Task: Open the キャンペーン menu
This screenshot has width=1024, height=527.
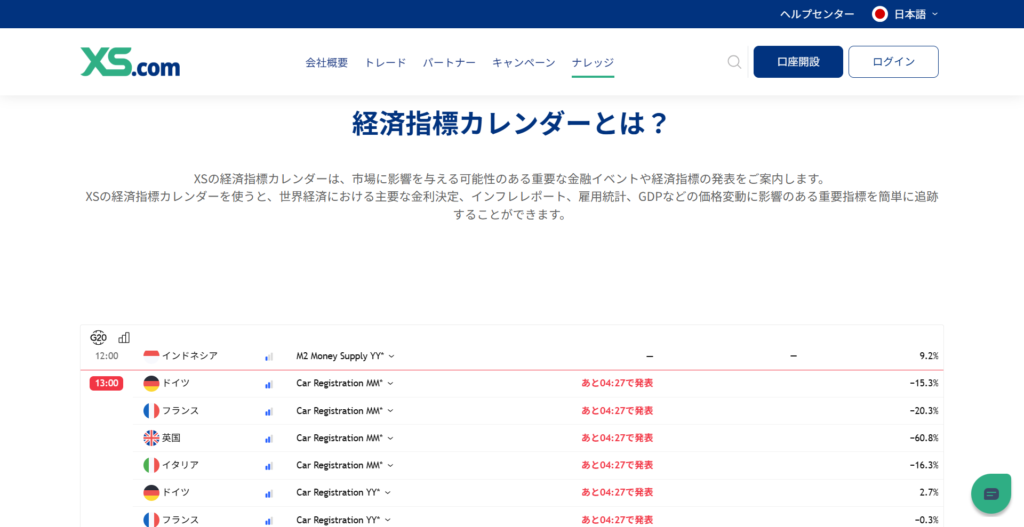Action: pyautogui.click(x=524, y=63)
